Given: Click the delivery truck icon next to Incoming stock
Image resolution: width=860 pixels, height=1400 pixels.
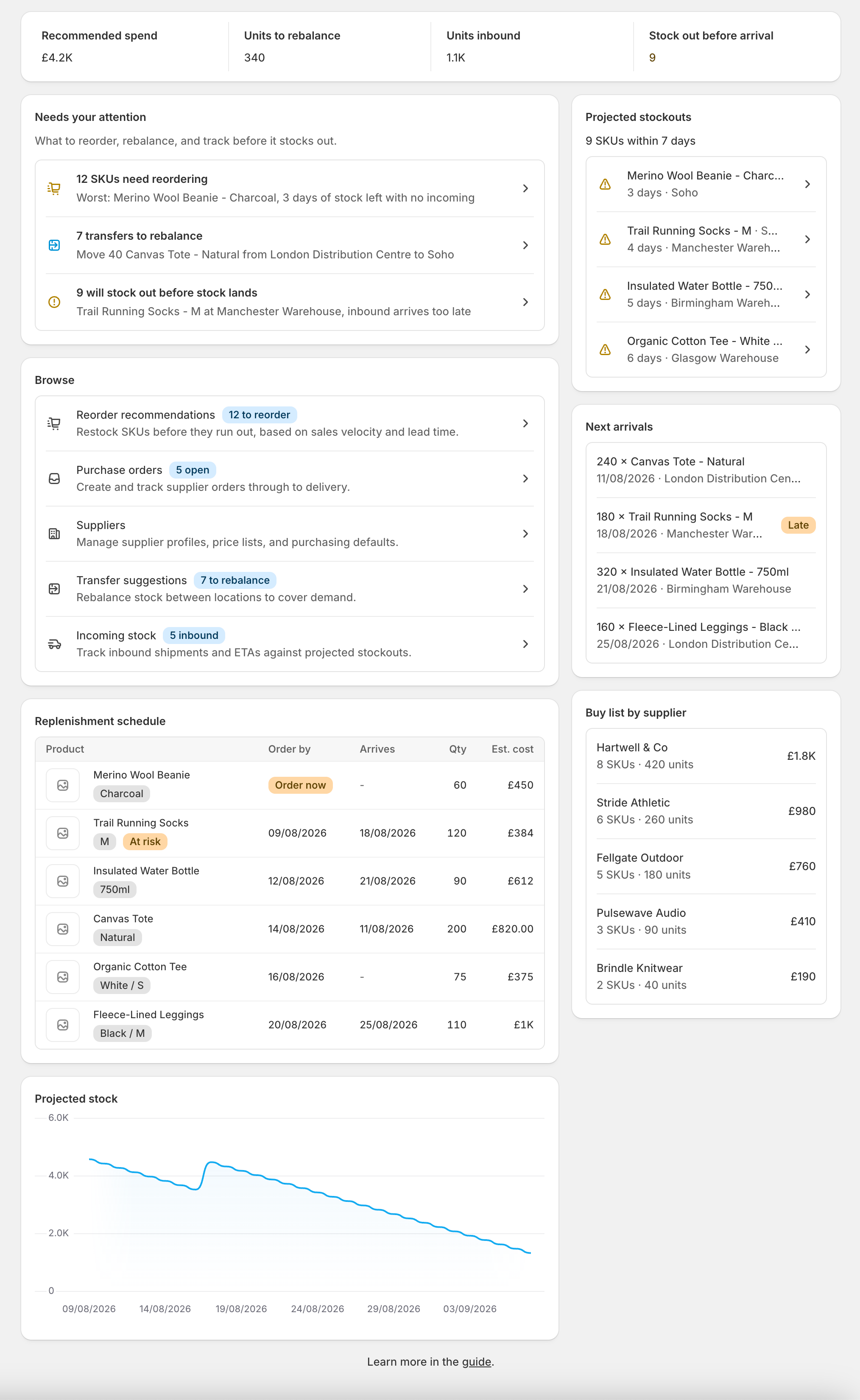Looking at the screenshot, I should tap(54, 644).
